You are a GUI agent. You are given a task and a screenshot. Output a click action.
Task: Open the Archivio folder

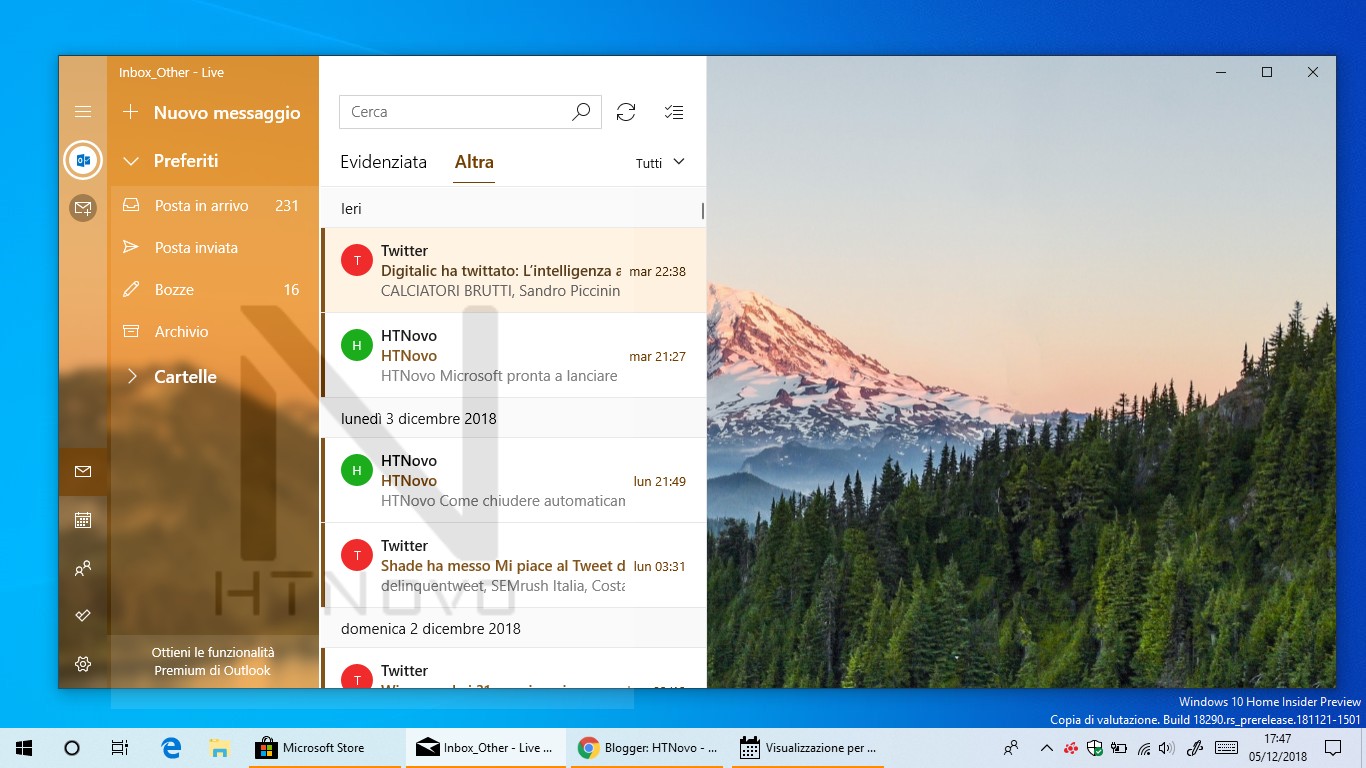(213, 331)
